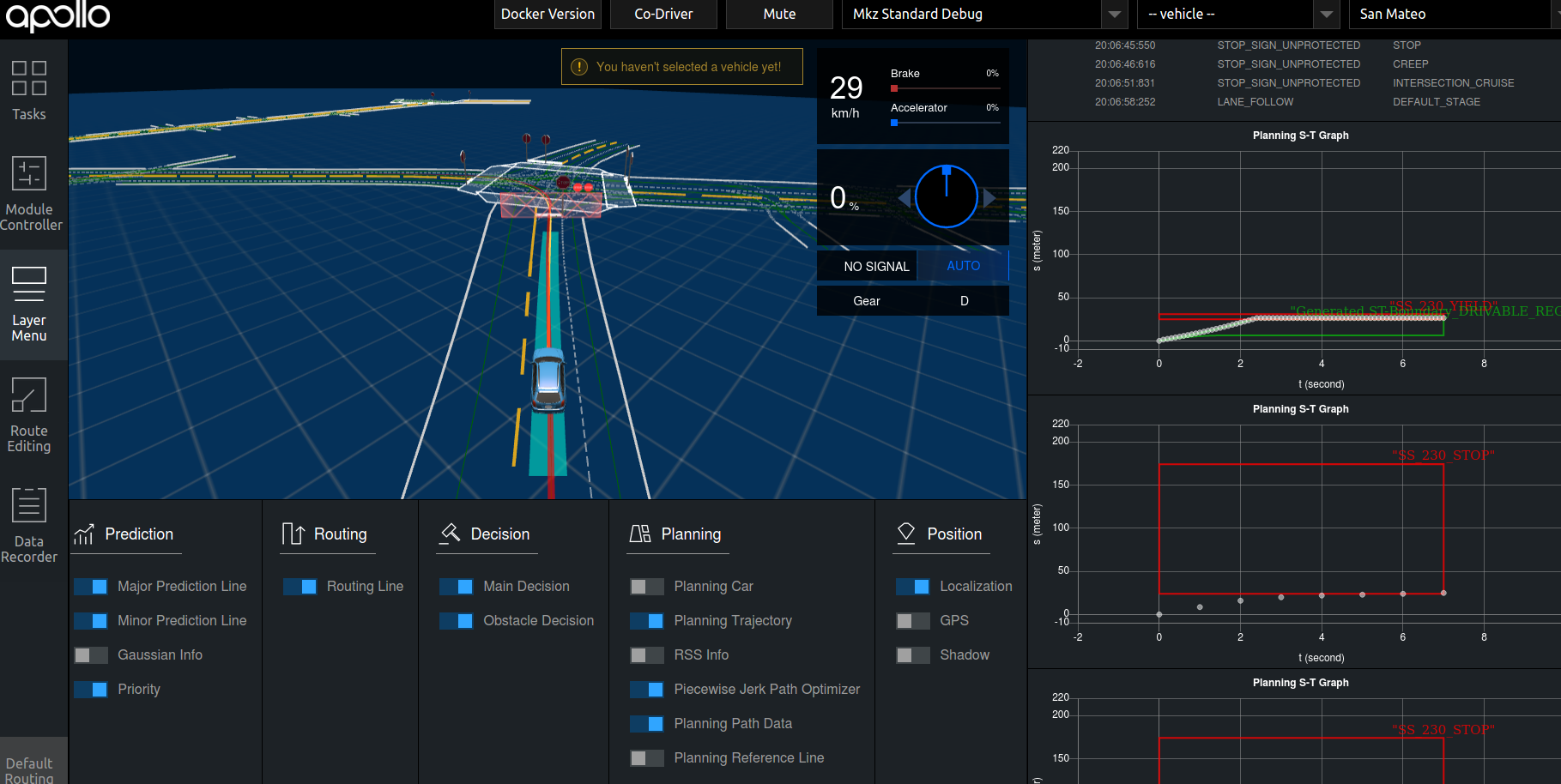Toggle Piecewise Jerk Path Optimizer
1561x784 pixels.
(647, 690)
